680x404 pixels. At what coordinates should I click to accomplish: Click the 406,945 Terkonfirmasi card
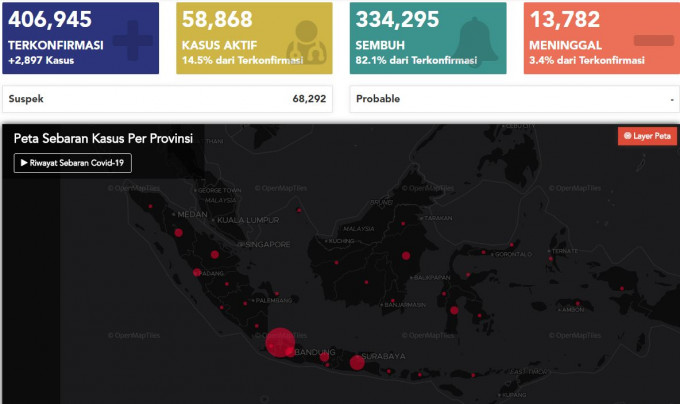(81, 38)
